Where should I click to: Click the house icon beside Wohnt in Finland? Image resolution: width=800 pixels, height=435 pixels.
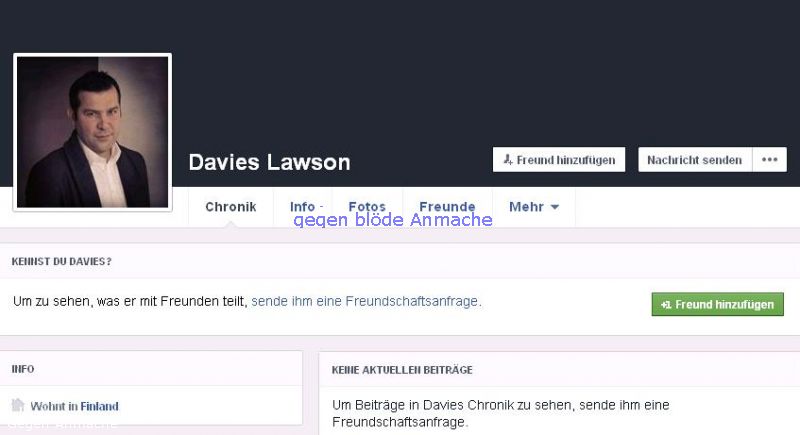click(x=18, y=405)
